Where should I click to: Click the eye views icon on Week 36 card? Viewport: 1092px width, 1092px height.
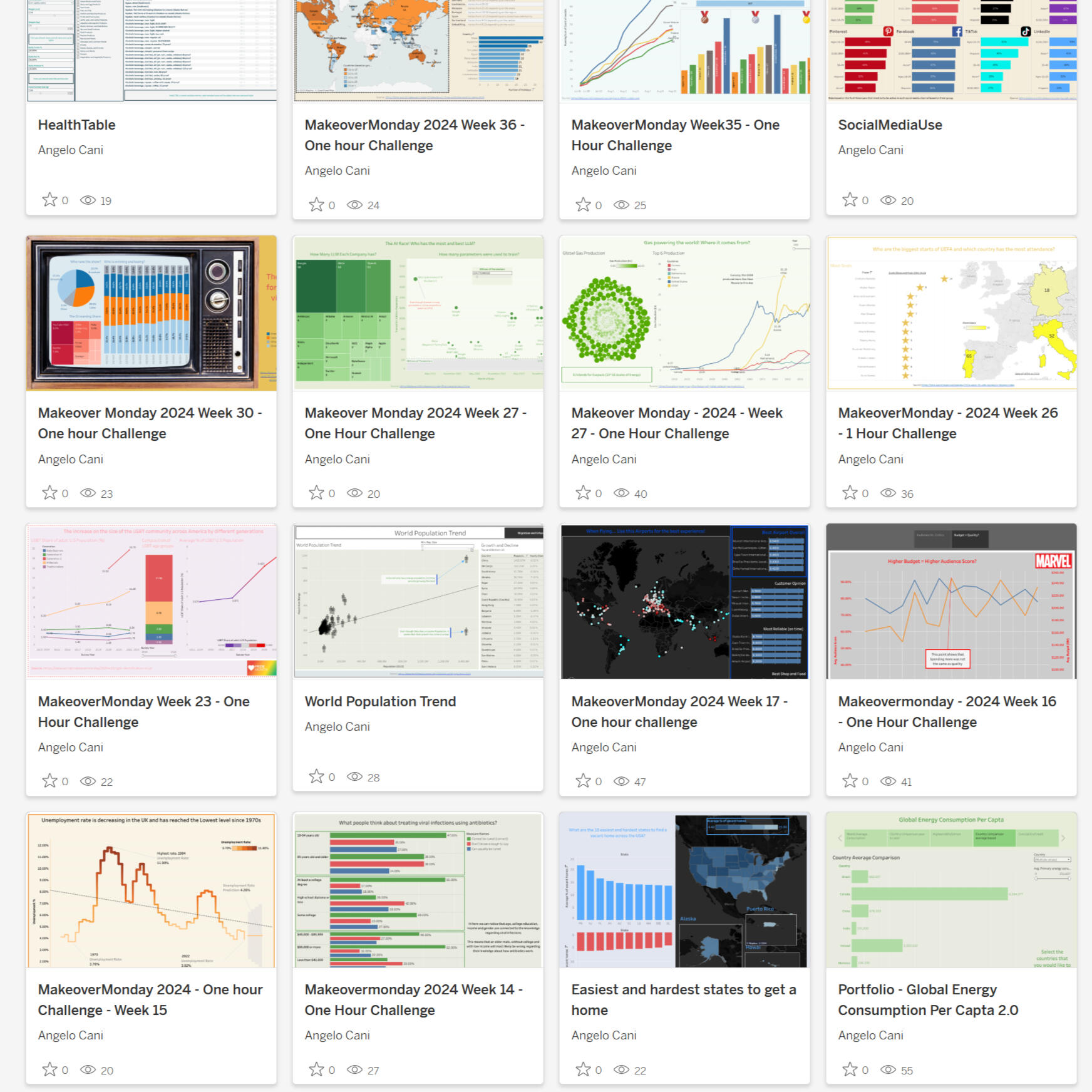pyautogui.click(x=354, y=205)
